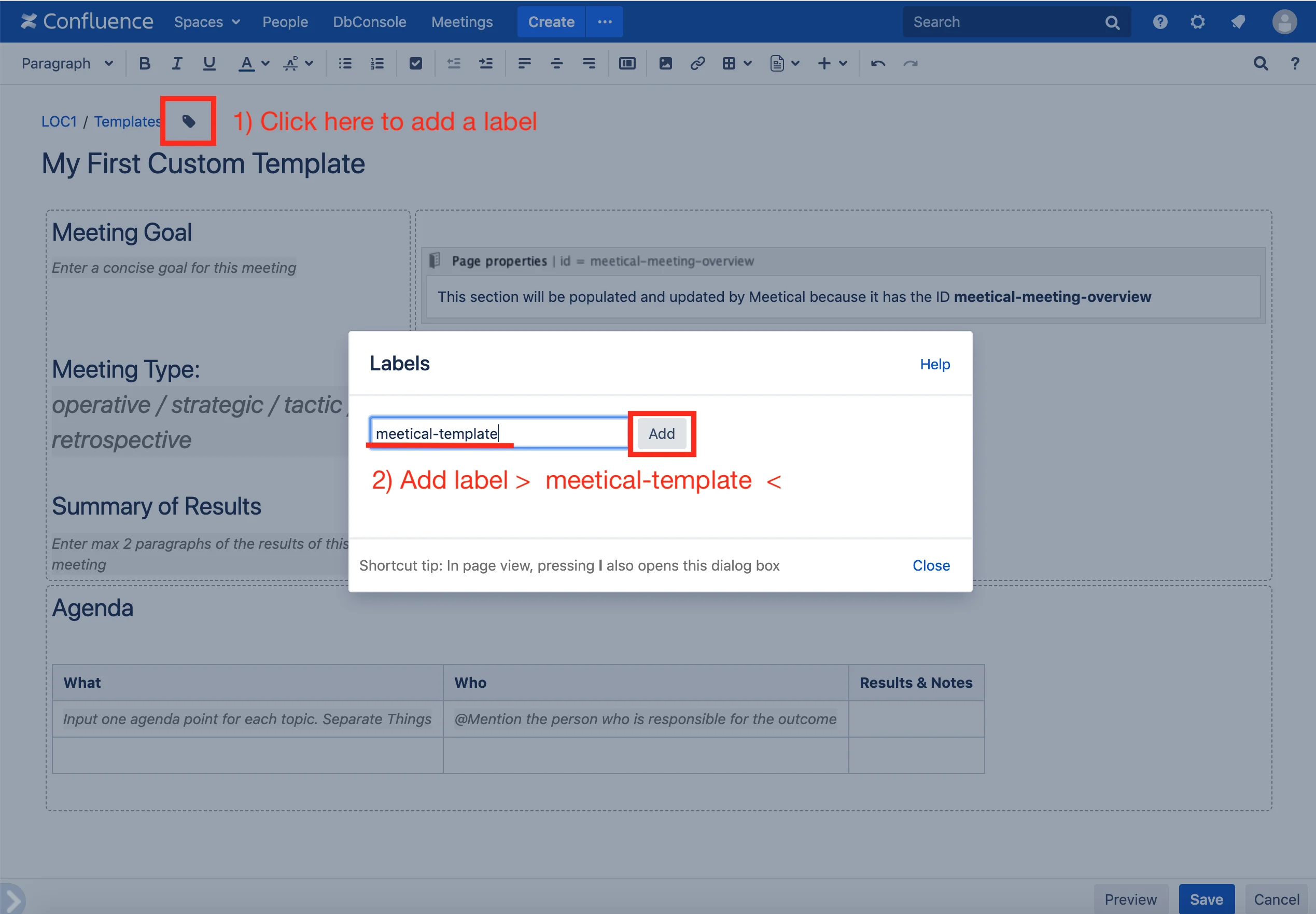Open the header Help menu icon

[1160, 22]
